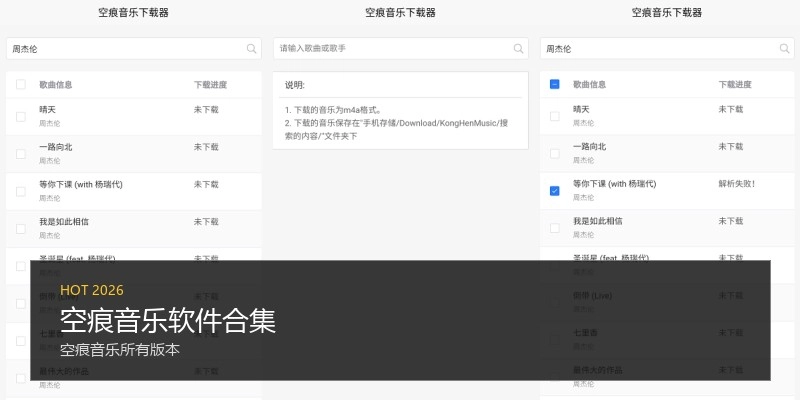Click 等你下课 (with 杨瑞代) in the right panel
800x400 pixels.
point(615,184)
